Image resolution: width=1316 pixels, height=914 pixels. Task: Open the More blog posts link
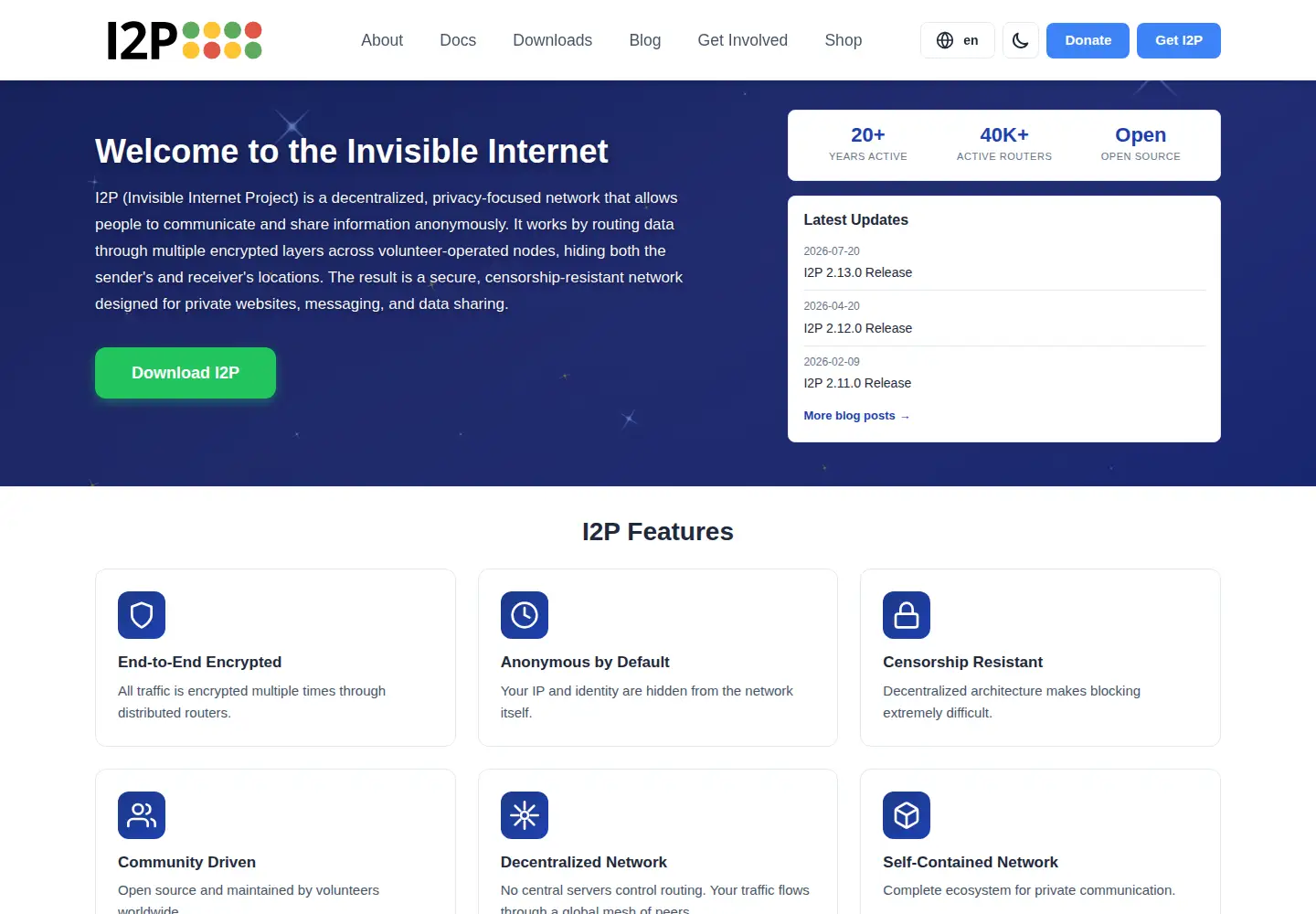856,416
